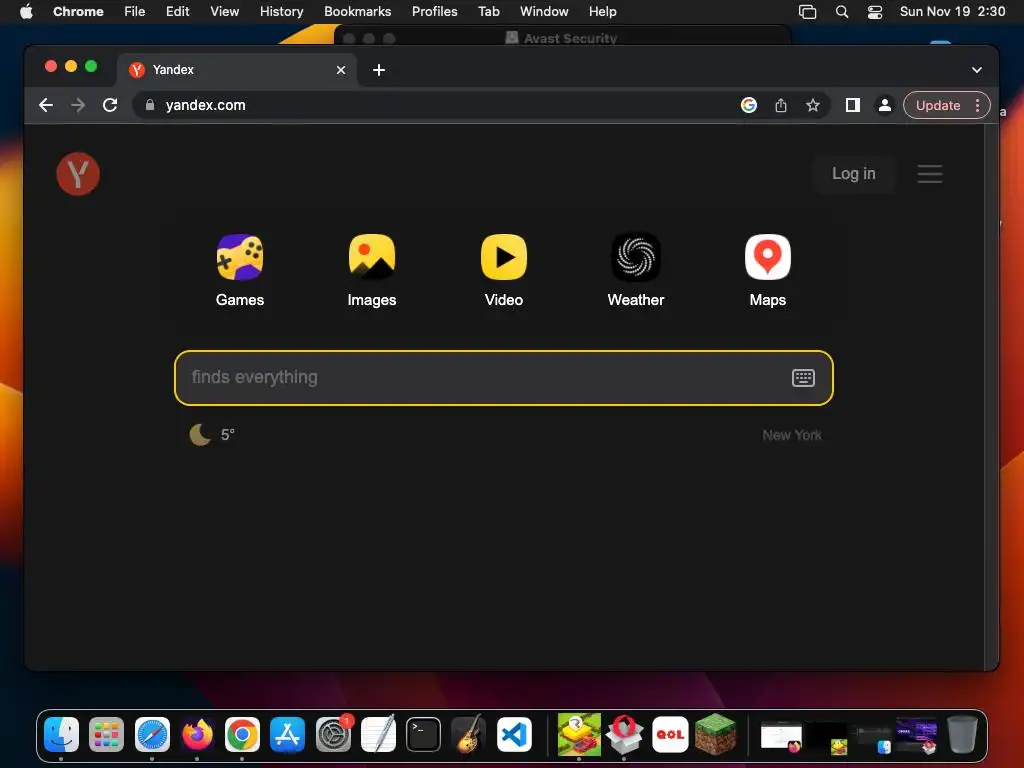This screenshot has width=1024, height=768.
Task: Open the Bookmarks menu
Action: pyautogui.click(x=357, y=11)
